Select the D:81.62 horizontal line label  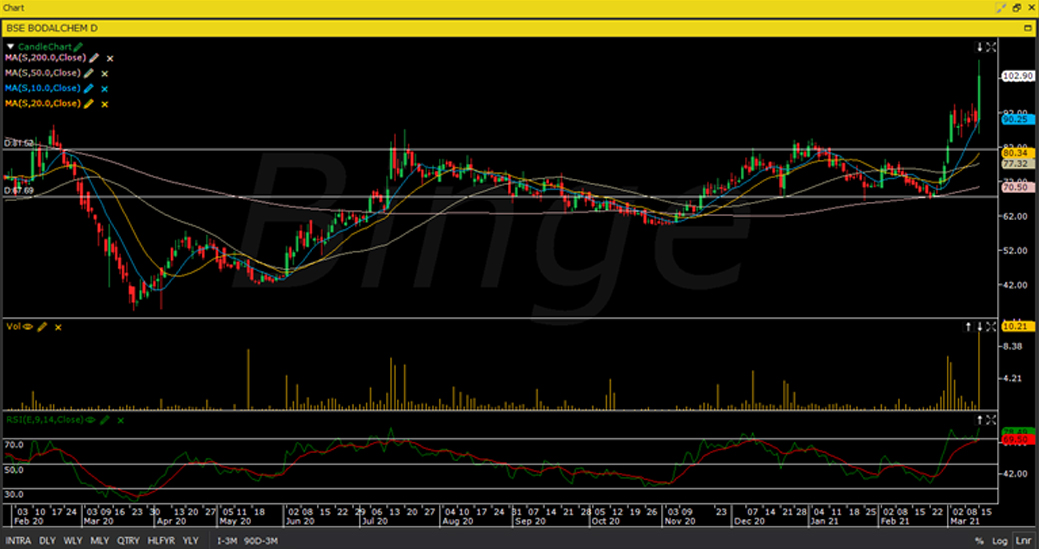point(19,143)
